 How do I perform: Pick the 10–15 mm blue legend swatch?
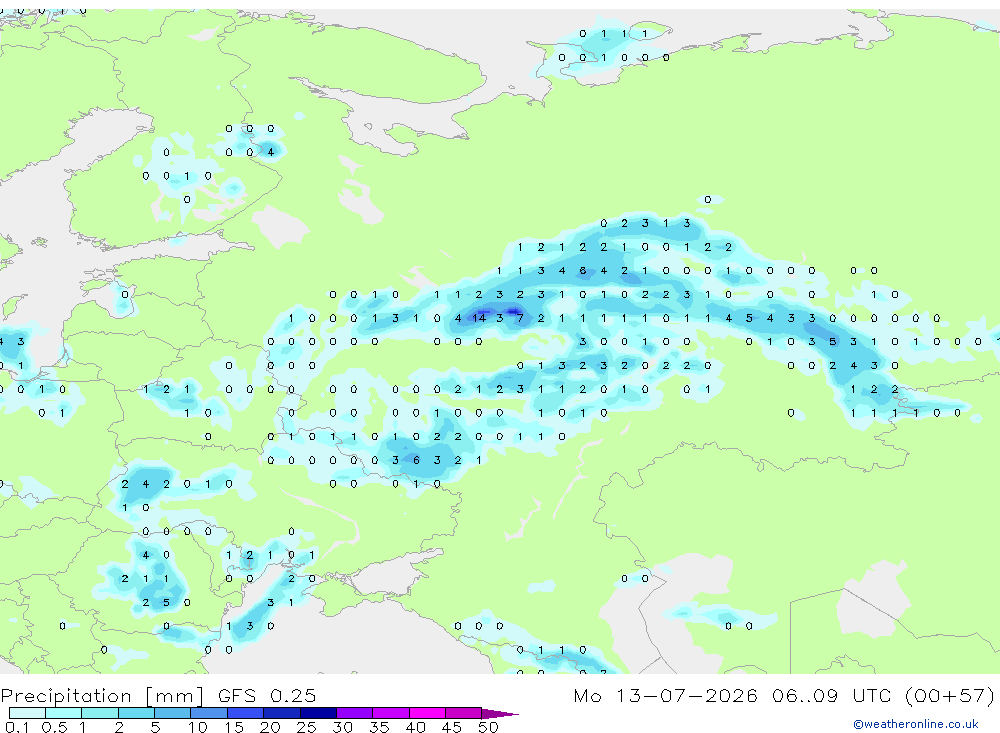tap(209, 713)
